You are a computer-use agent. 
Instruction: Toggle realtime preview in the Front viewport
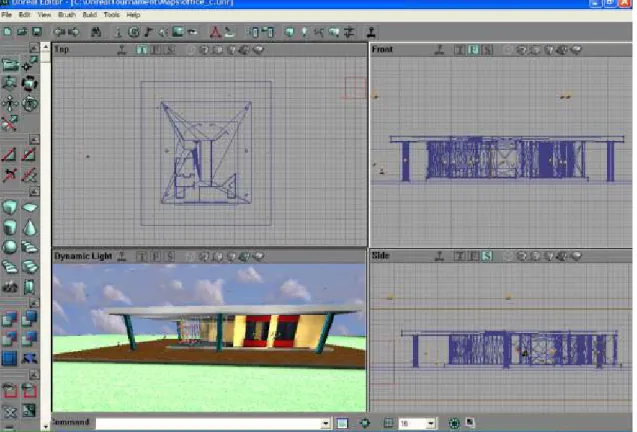tap(439, 50)
